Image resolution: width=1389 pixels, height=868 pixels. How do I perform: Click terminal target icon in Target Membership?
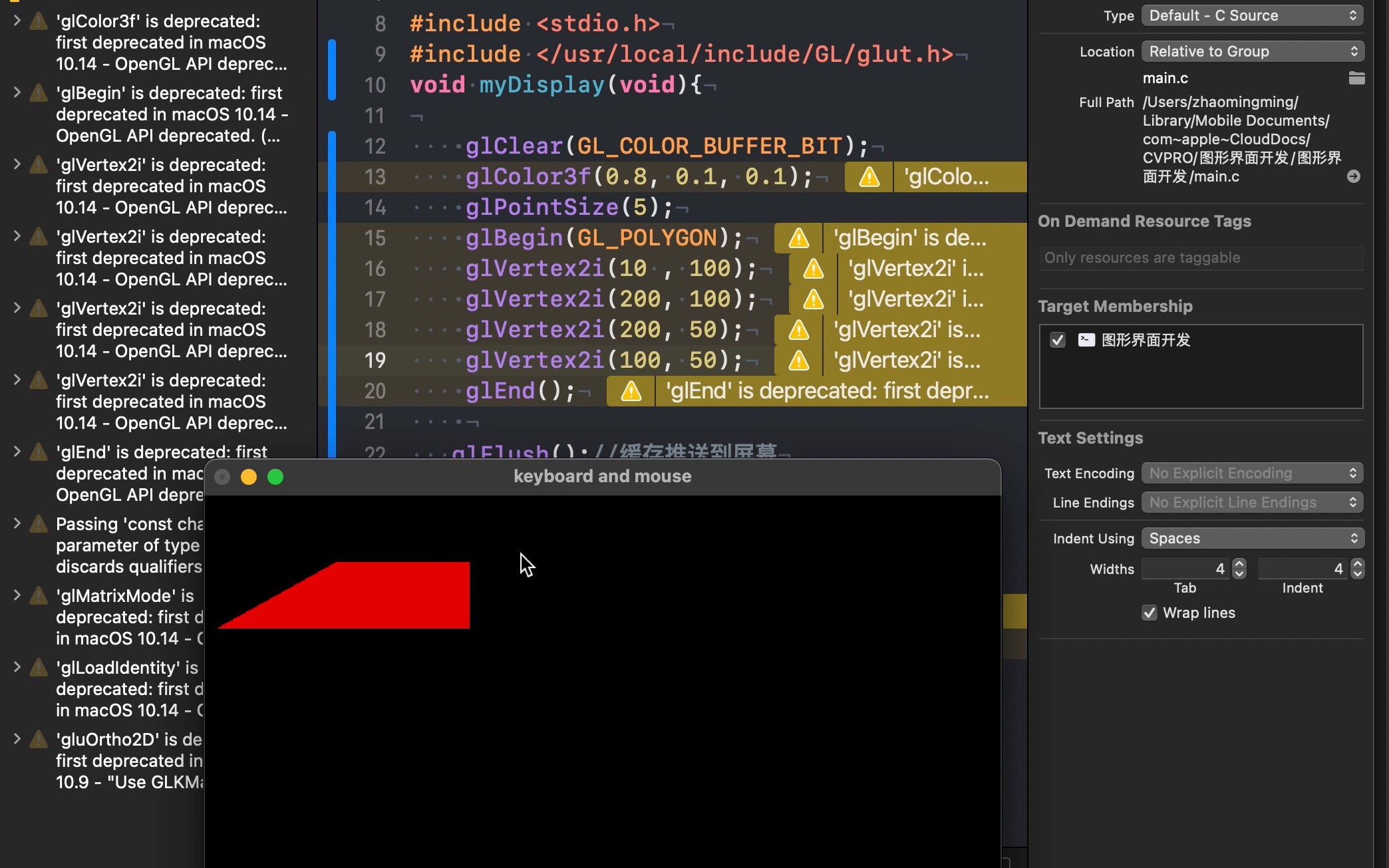click(1086, 340)
